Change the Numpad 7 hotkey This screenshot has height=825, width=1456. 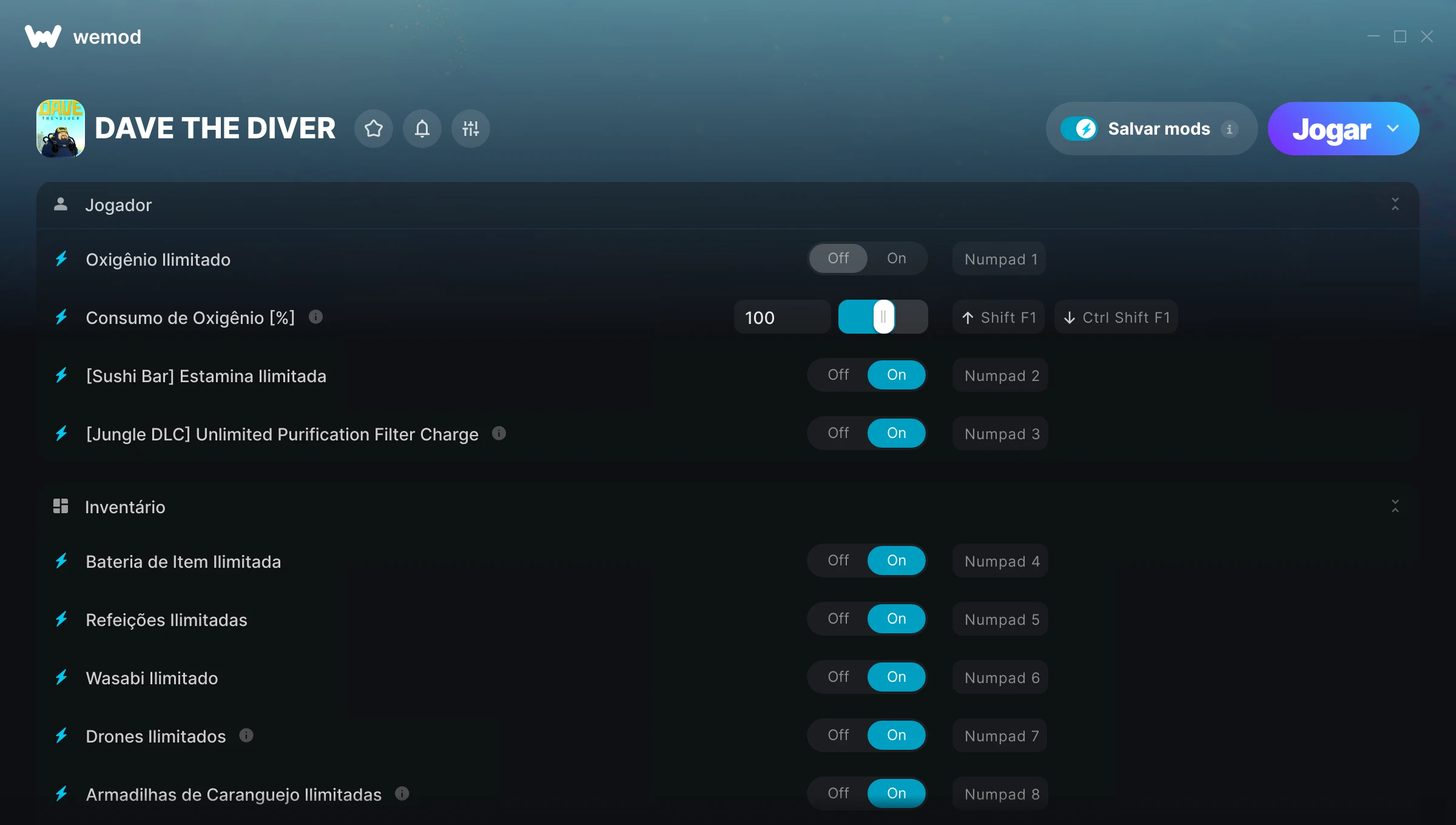[x=1000, y=736]
